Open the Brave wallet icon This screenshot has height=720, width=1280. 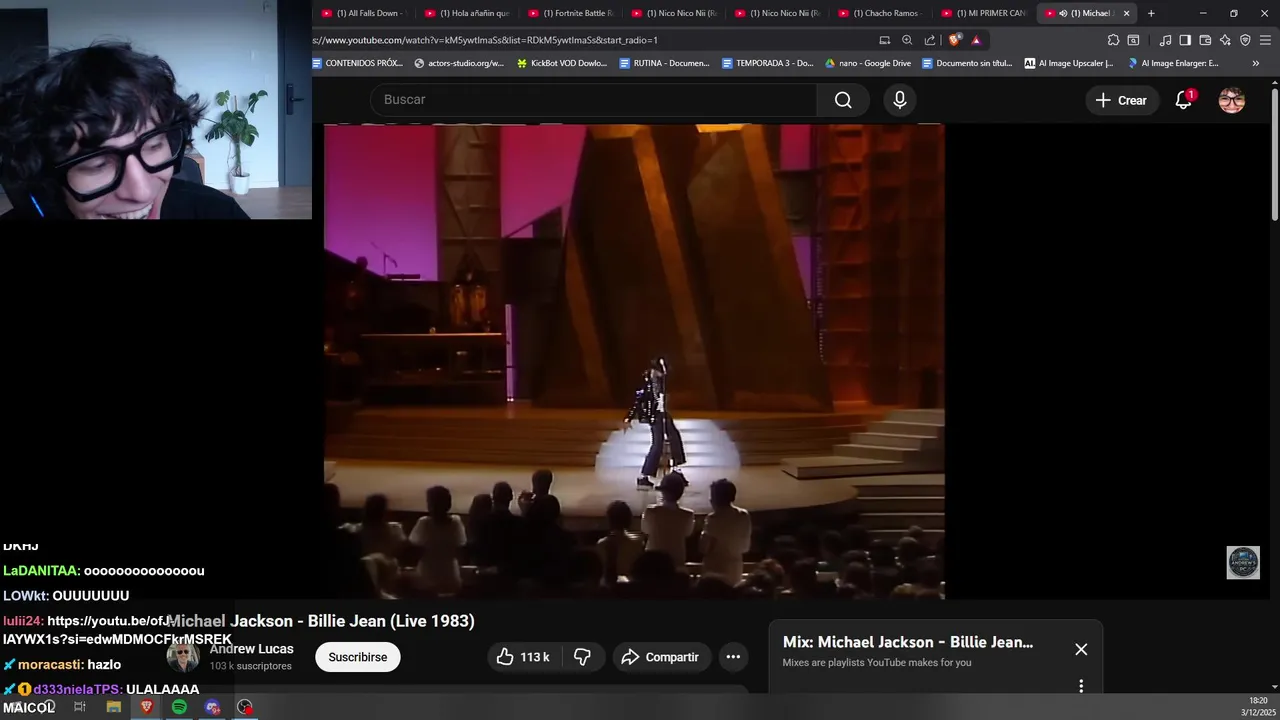tap(1205, 40)
